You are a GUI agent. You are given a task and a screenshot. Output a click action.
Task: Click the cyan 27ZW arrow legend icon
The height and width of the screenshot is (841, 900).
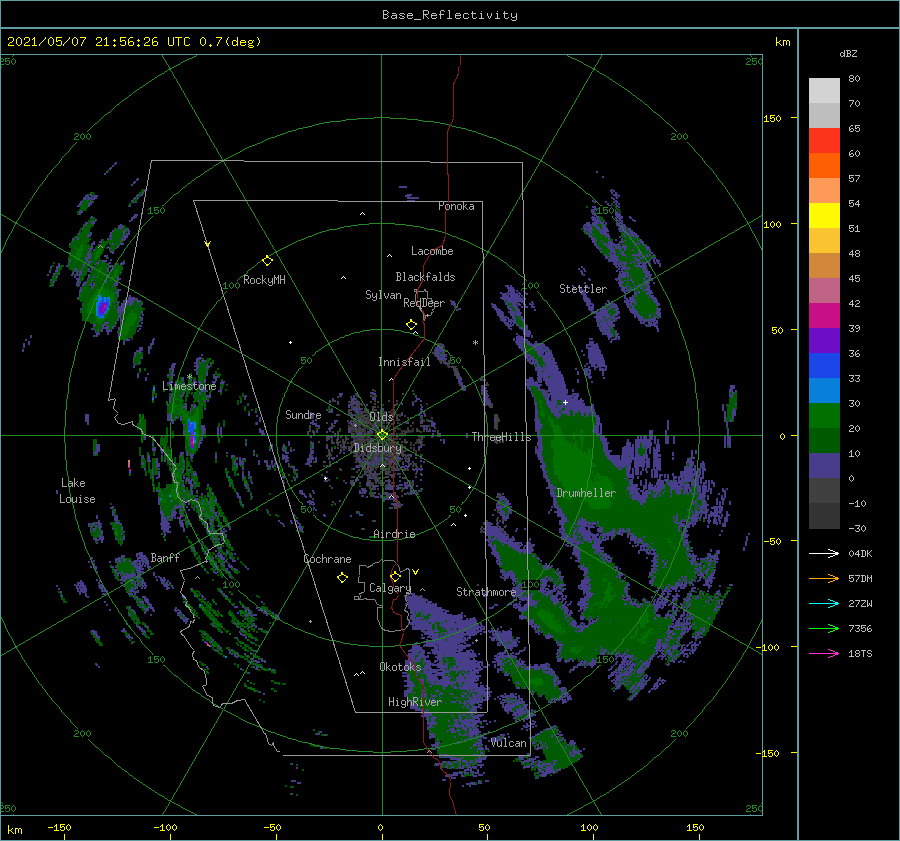tap(824, 603)
